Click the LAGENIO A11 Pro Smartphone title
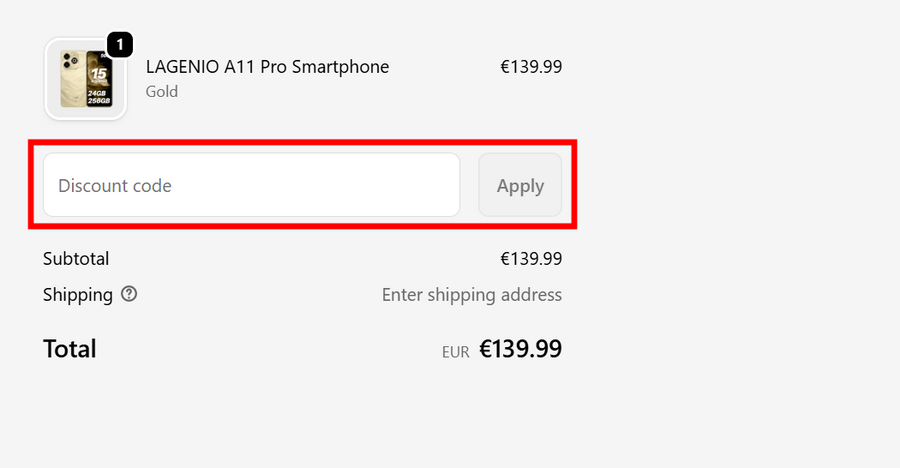900x468 pixels. (267, 67)
